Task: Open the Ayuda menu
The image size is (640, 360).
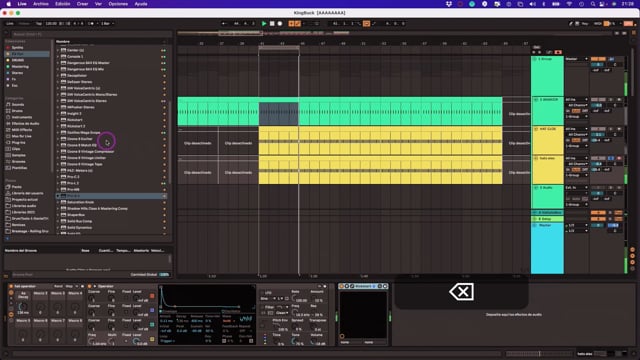Action: tap(141, 4)
